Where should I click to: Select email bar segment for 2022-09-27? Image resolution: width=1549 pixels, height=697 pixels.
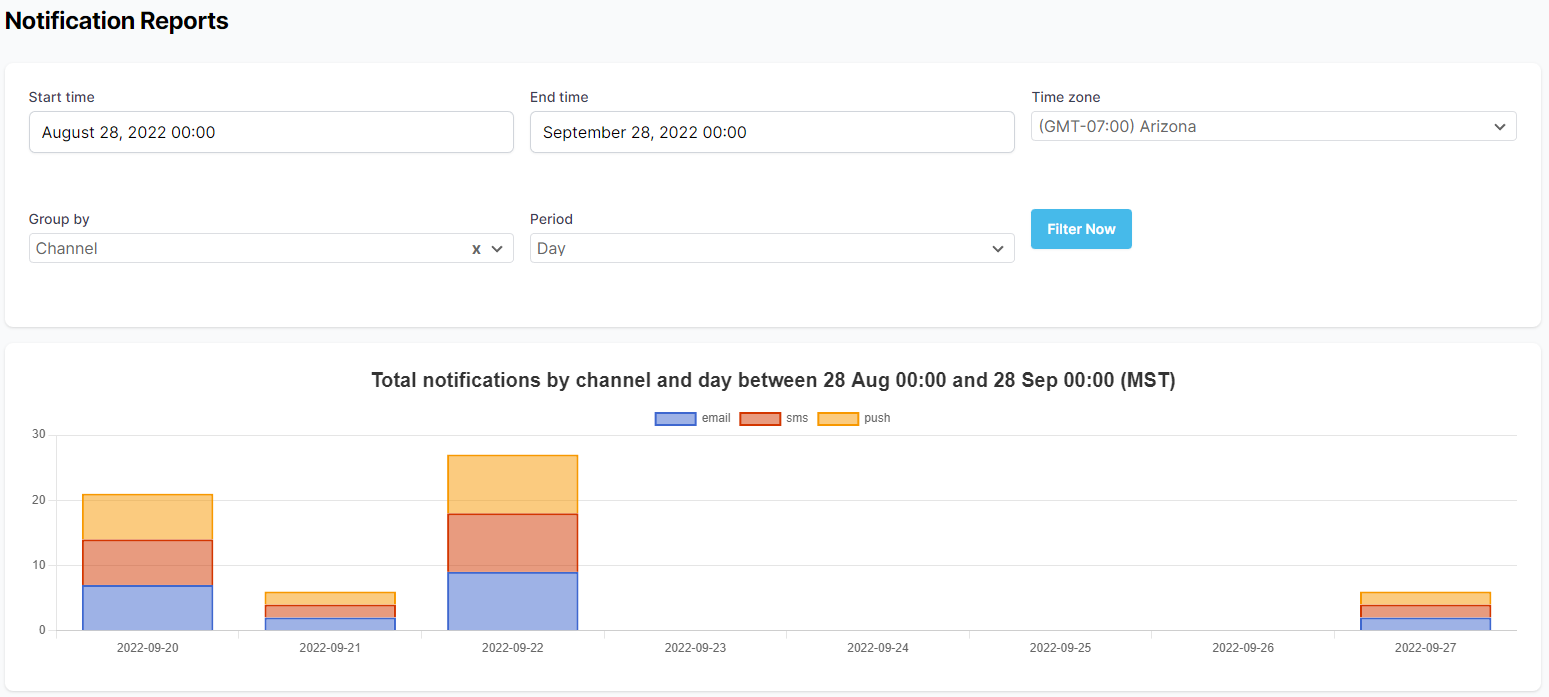[1425, 624]
